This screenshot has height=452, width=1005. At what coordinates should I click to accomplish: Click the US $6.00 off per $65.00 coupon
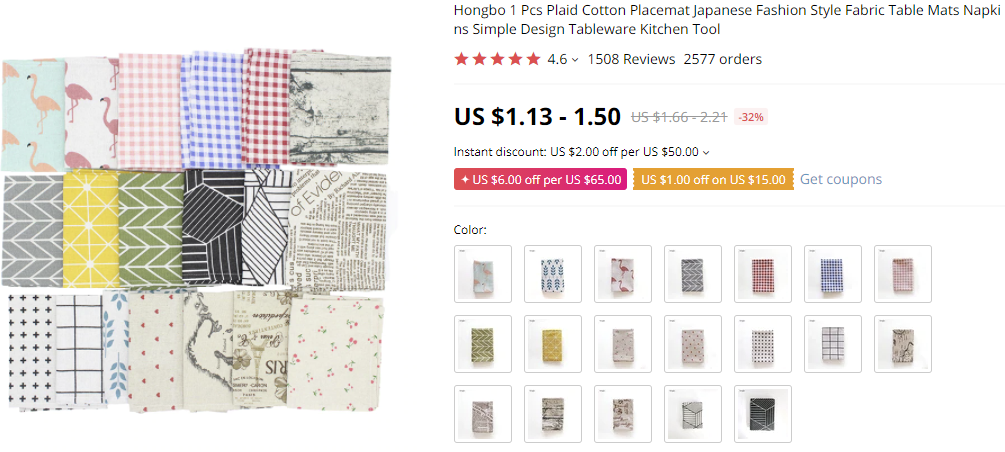coord(540,180)
